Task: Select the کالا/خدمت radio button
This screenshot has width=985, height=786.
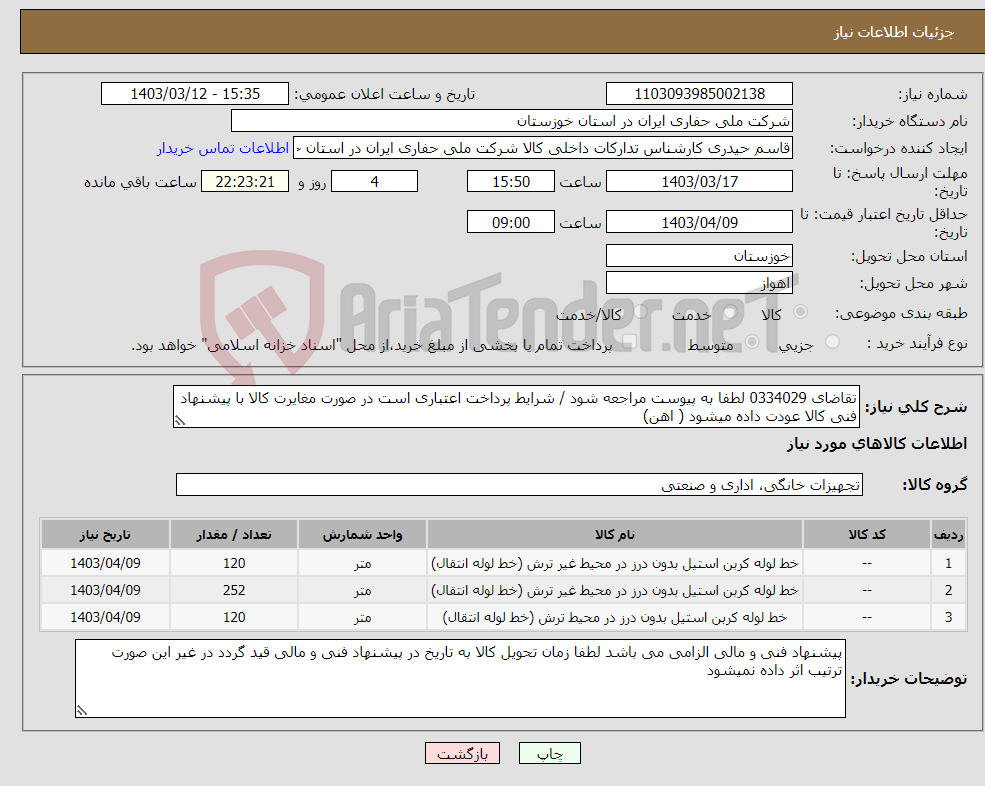Action: tap(640, 312)
